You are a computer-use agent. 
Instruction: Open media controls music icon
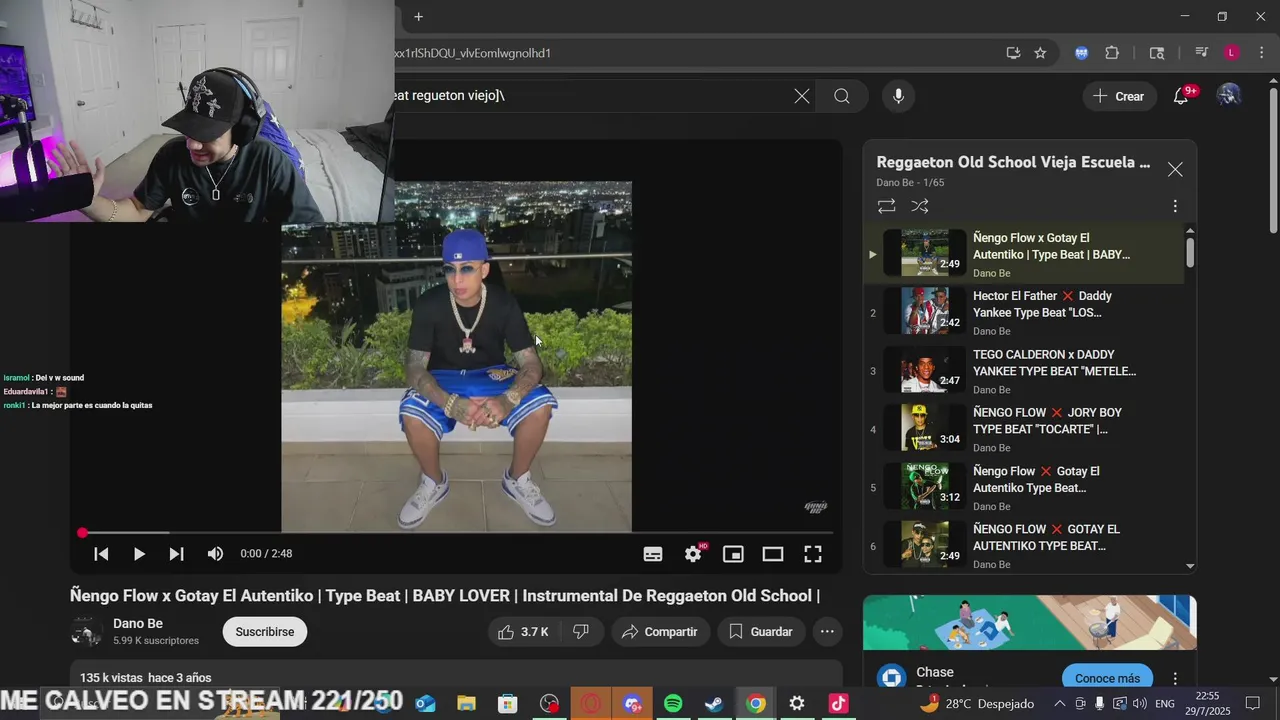click(1202, 53)
